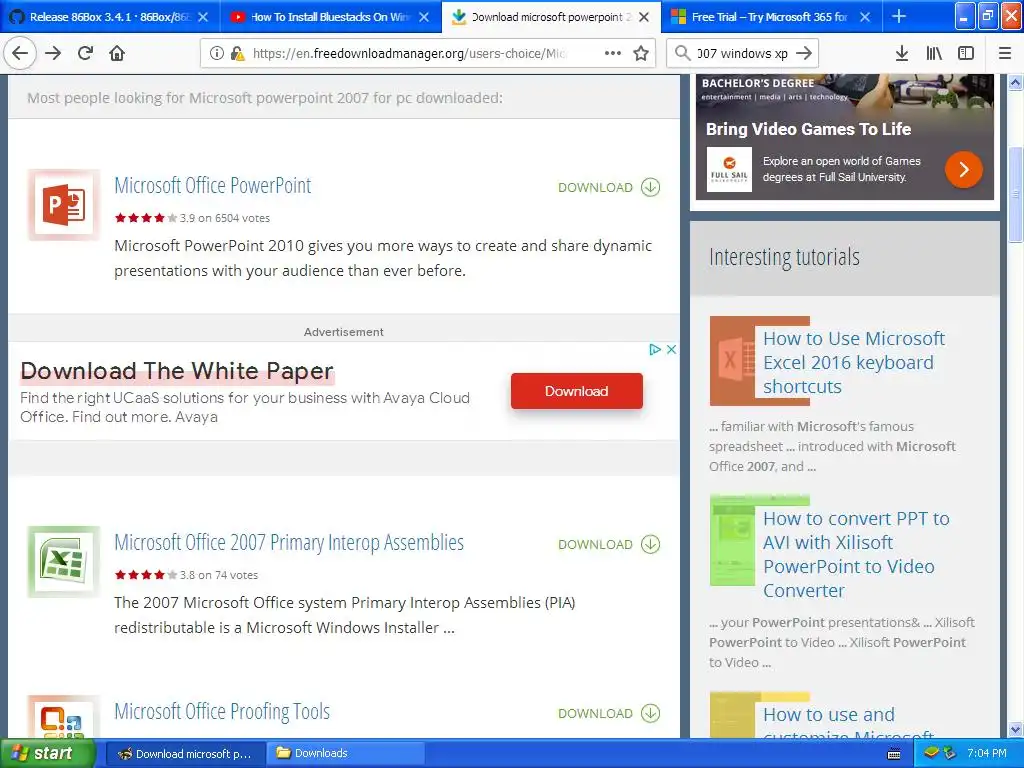Close the Download microsoft powerpoint tab
This screenshot has height=768, width=1024.
(644, 17)
